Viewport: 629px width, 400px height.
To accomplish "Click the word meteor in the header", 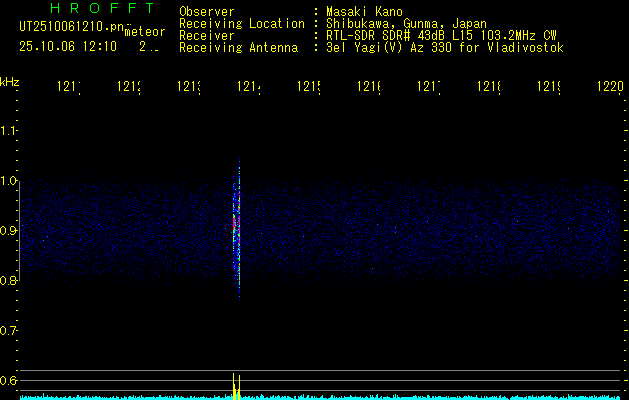I will point(145,32).
